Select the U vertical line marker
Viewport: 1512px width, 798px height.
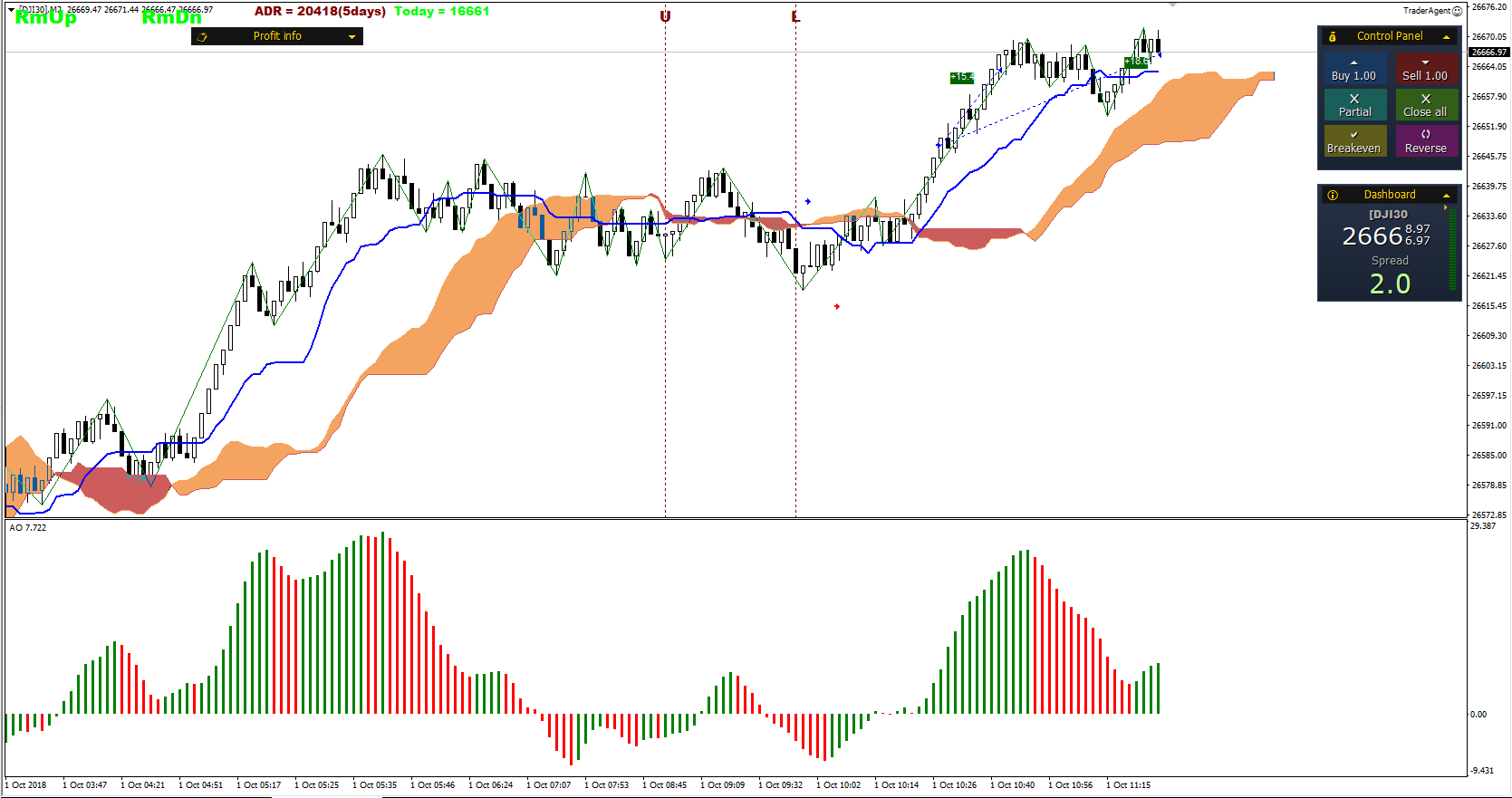coord(665,16)
